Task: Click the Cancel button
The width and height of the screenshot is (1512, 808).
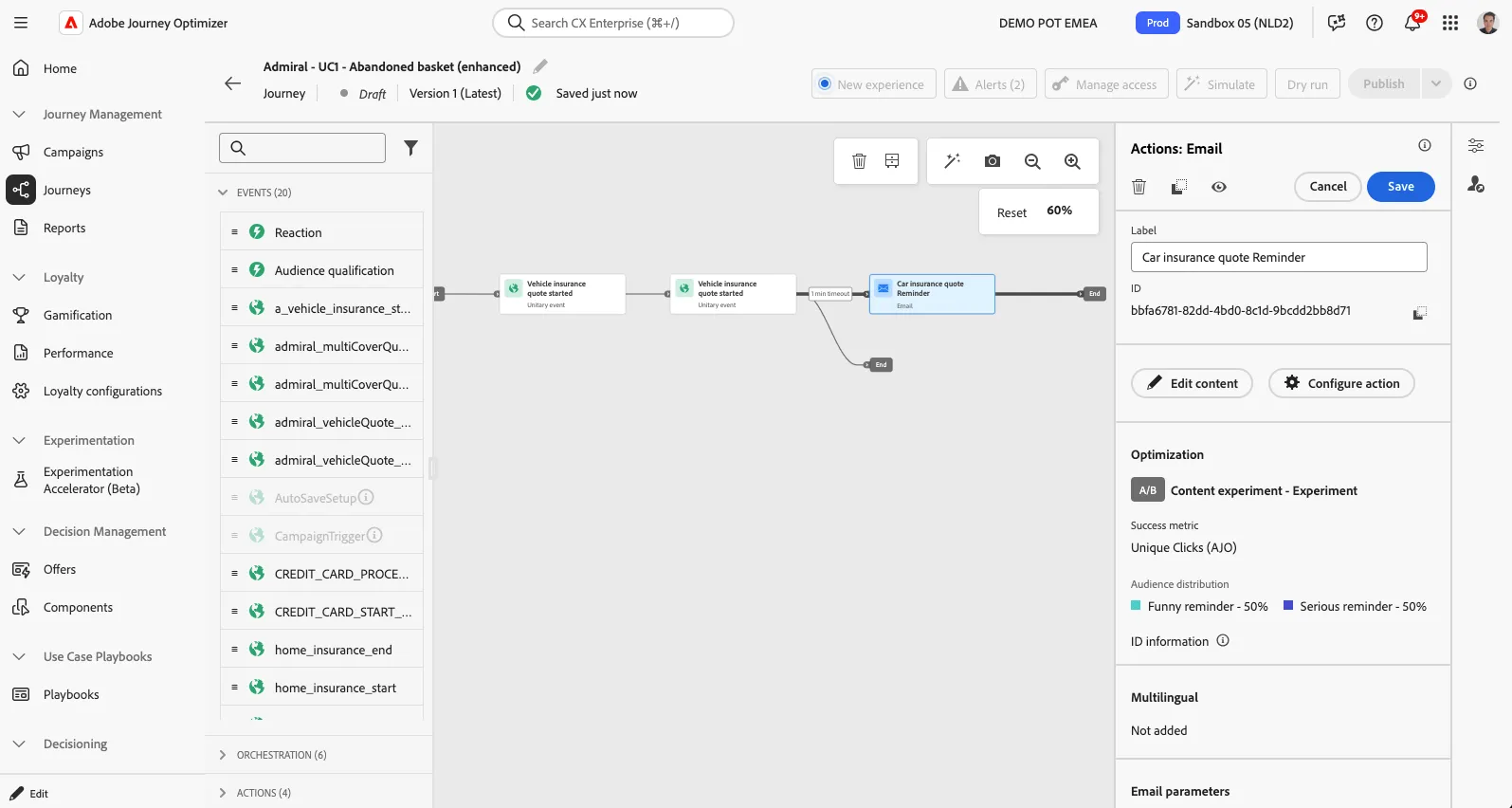Action: 1327,187
